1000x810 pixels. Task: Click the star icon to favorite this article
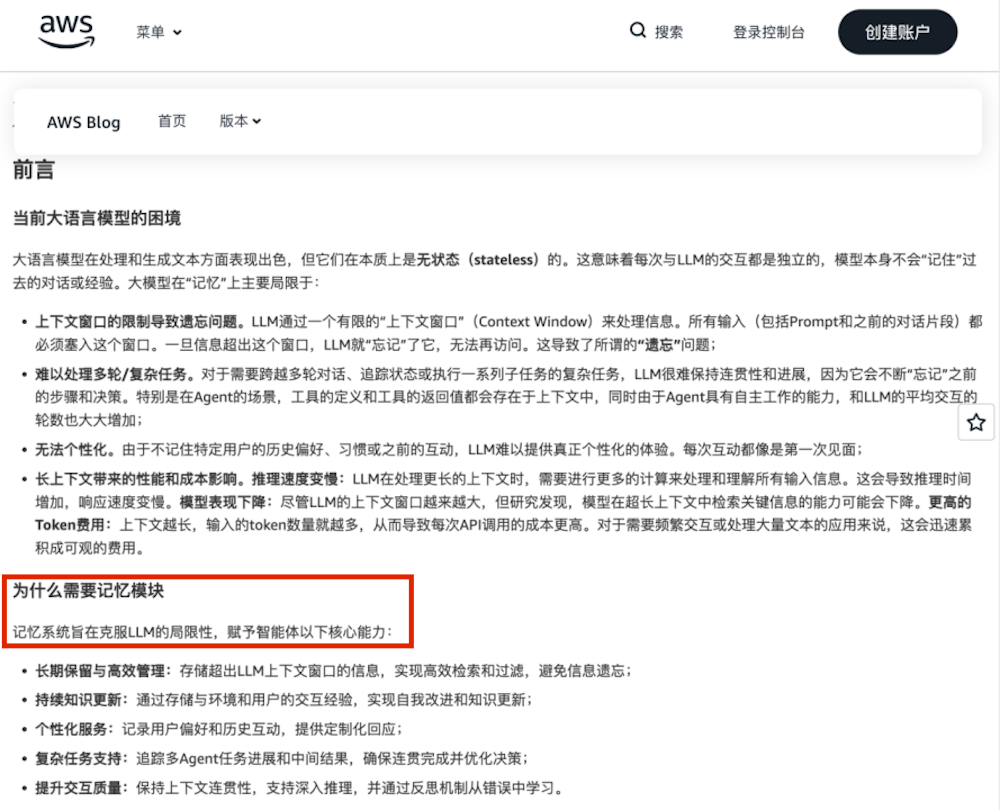click(976, 422)
